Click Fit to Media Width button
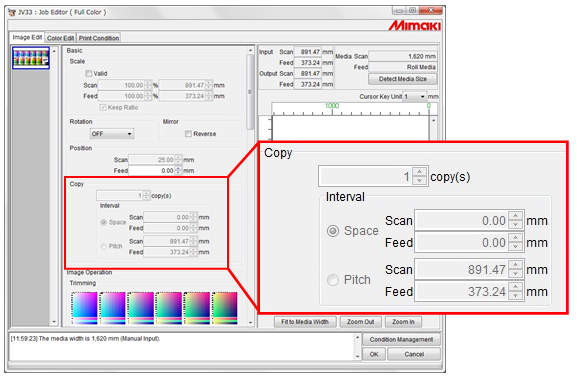 point(305,322)
